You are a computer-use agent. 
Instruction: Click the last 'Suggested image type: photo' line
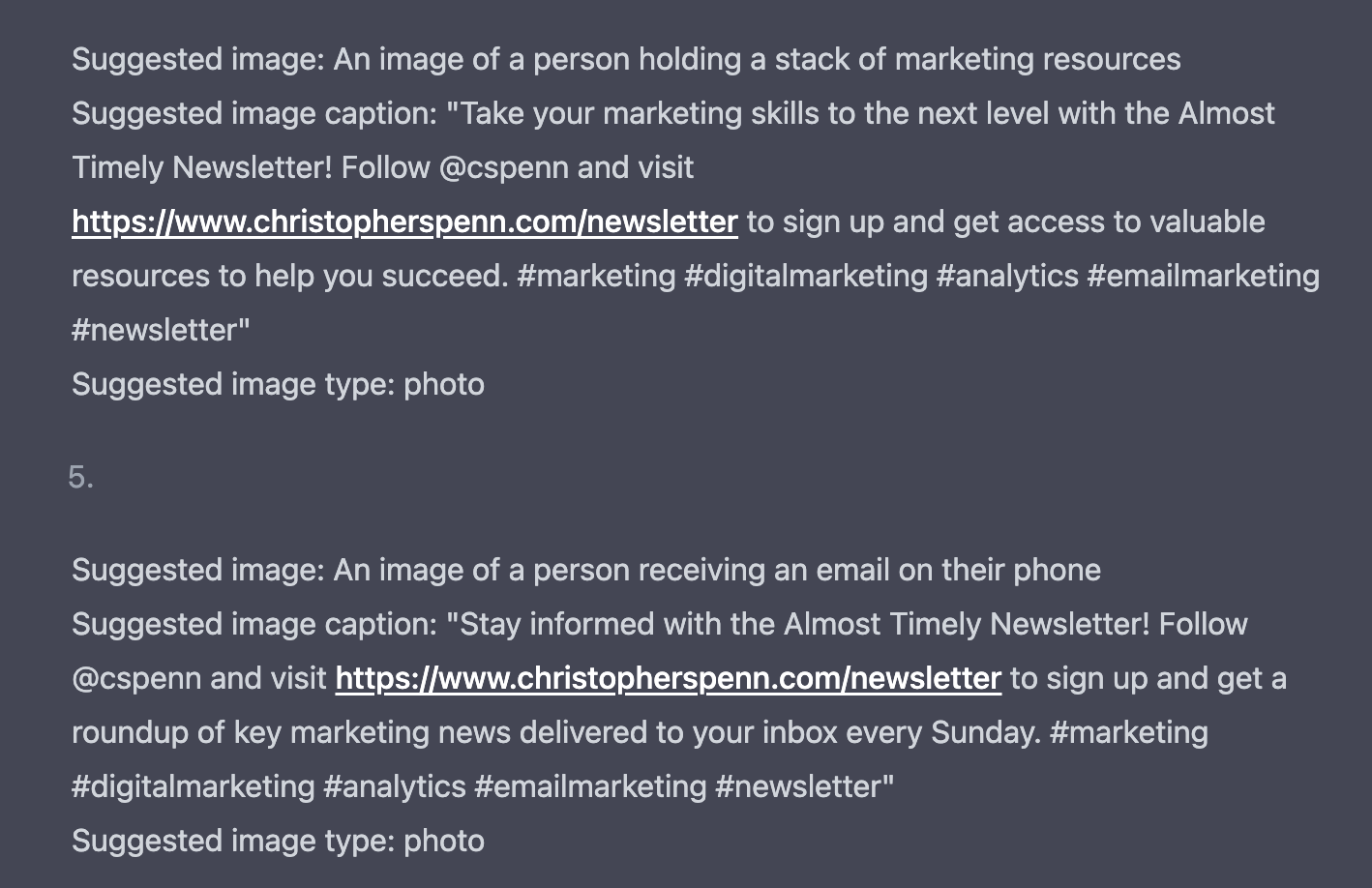[278, 842]
